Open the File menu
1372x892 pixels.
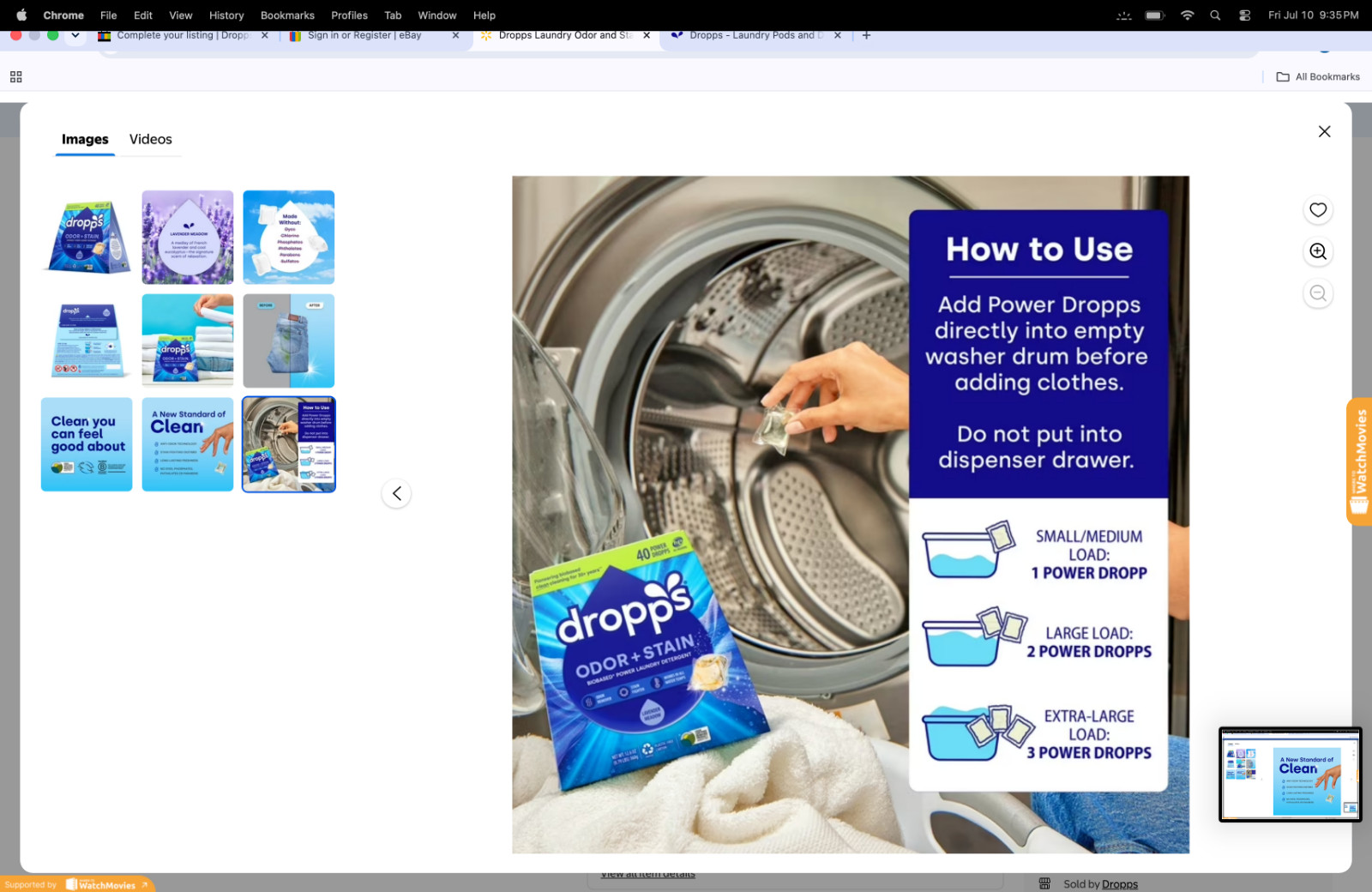(109, 15)
